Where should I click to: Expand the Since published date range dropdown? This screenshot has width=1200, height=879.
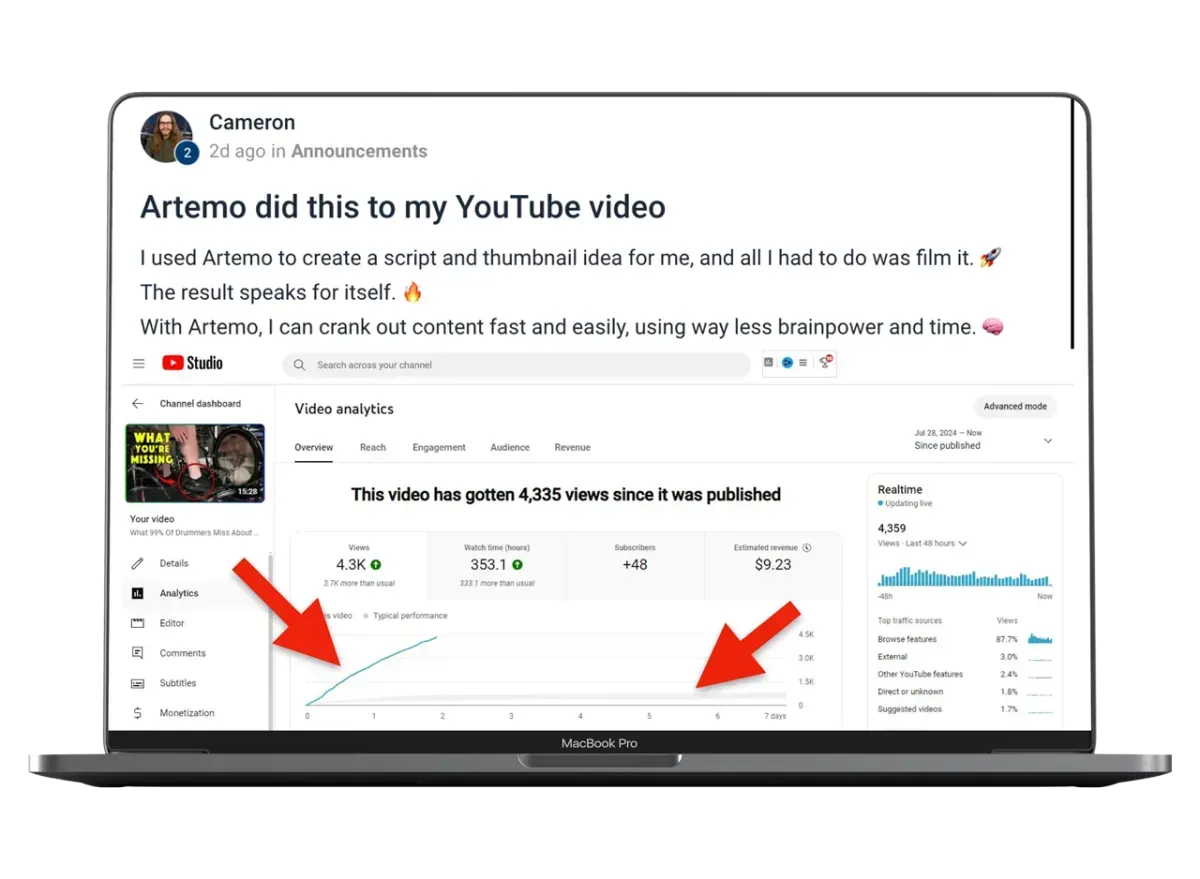click(1048, 441)
